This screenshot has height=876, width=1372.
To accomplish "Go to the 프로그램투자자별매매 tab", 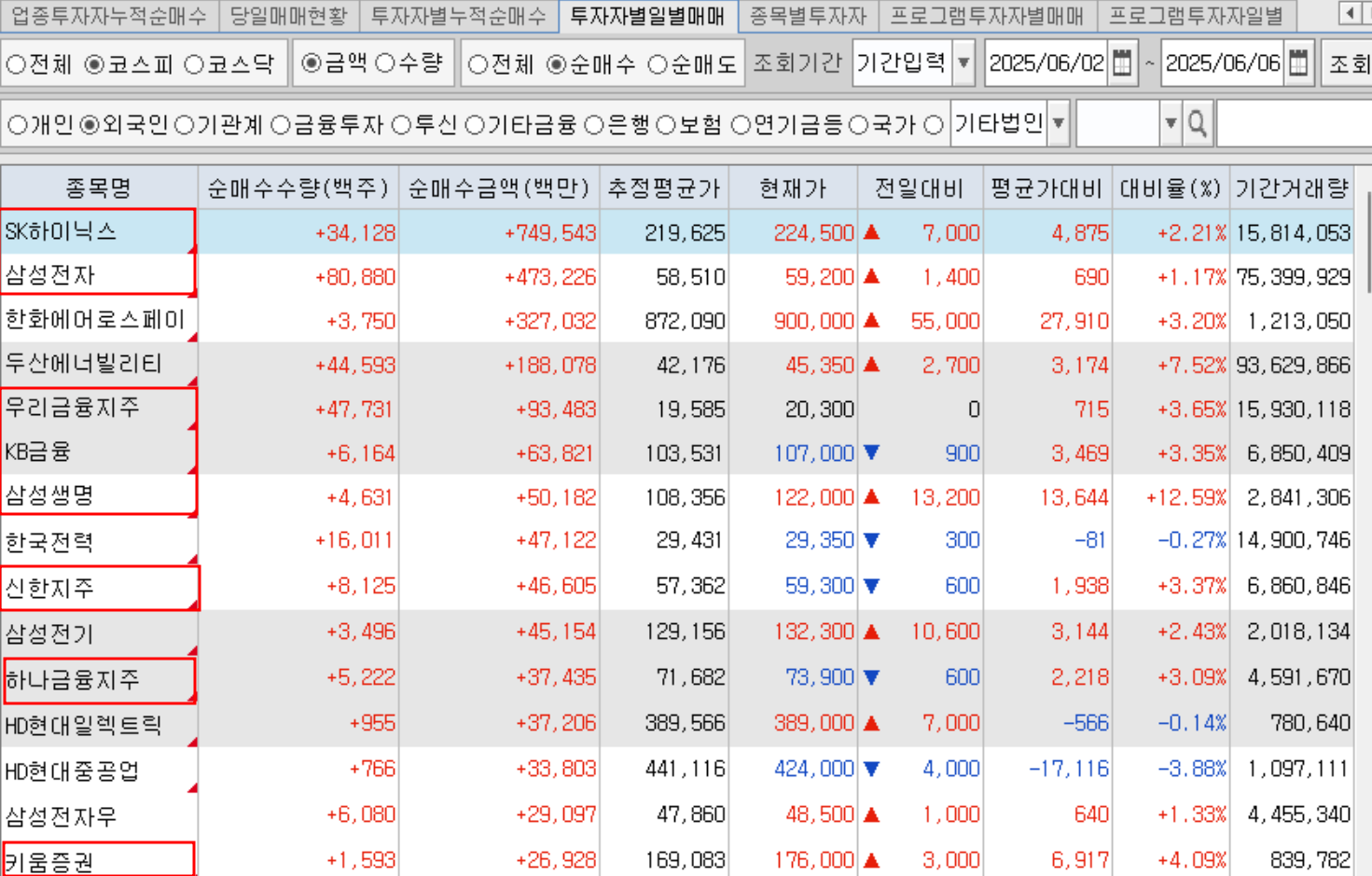I will pyautogui.click(x=987, y=15).
